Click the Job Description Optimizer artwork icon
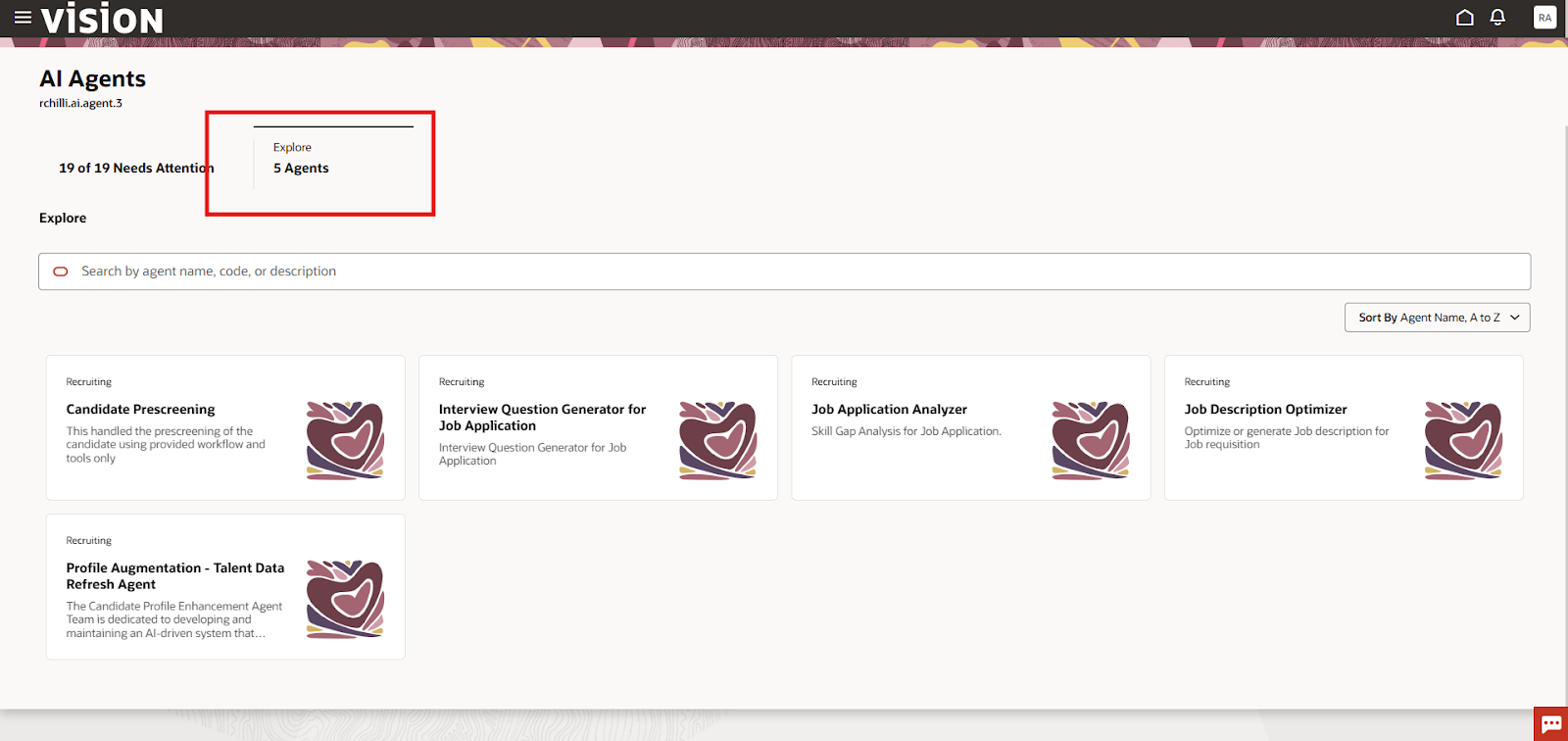The image size is (1568, 741). [x=1463, y=440]
